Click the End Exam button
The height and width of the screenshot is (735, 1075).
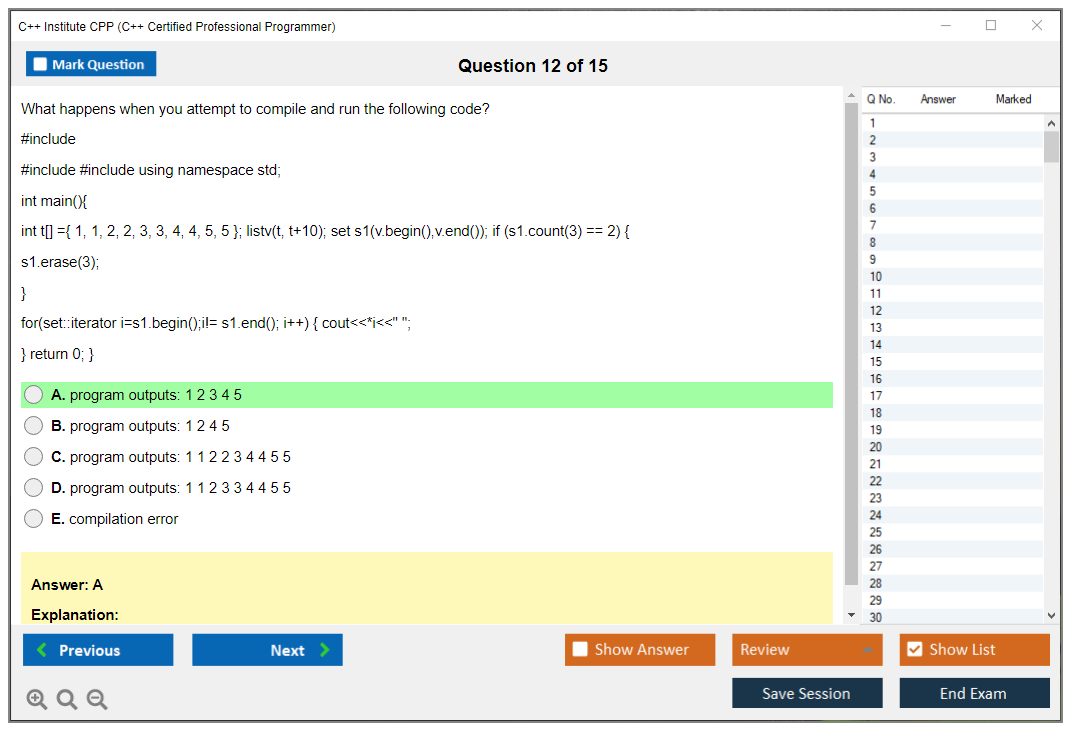[974, 693]
